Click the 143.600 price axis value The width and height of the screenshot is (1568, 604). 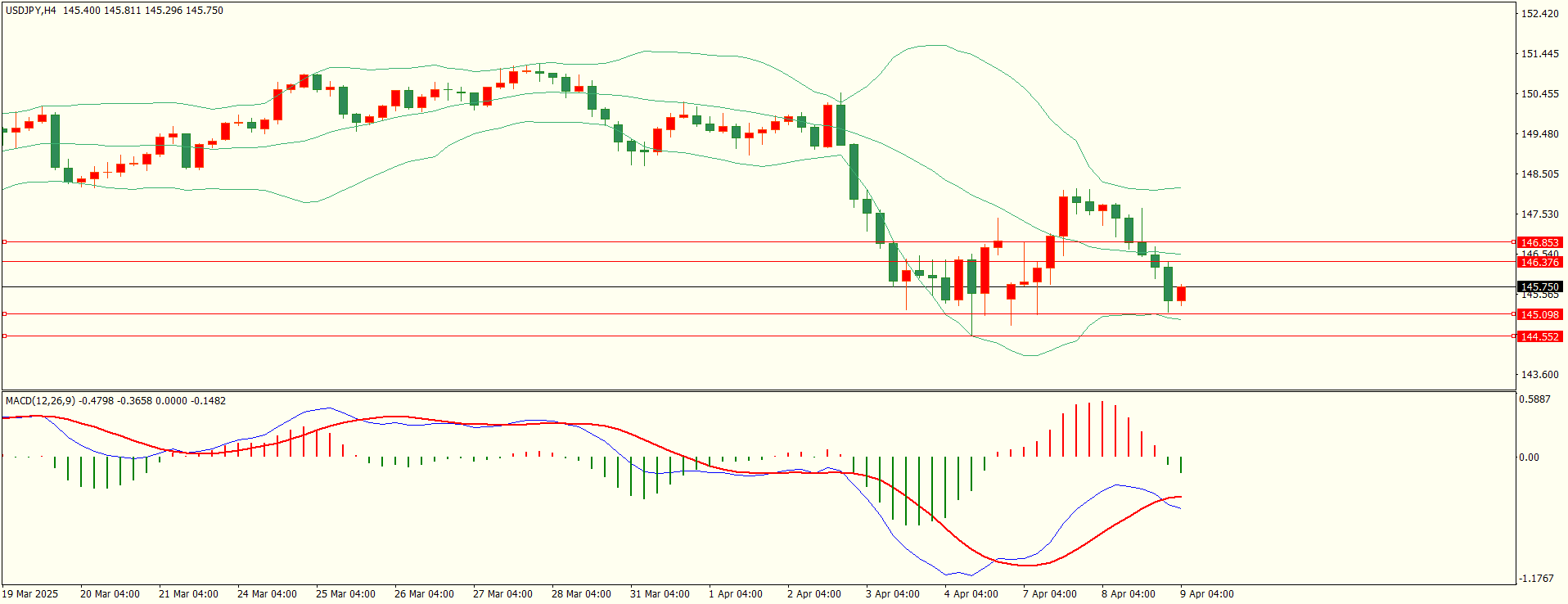1539,375
